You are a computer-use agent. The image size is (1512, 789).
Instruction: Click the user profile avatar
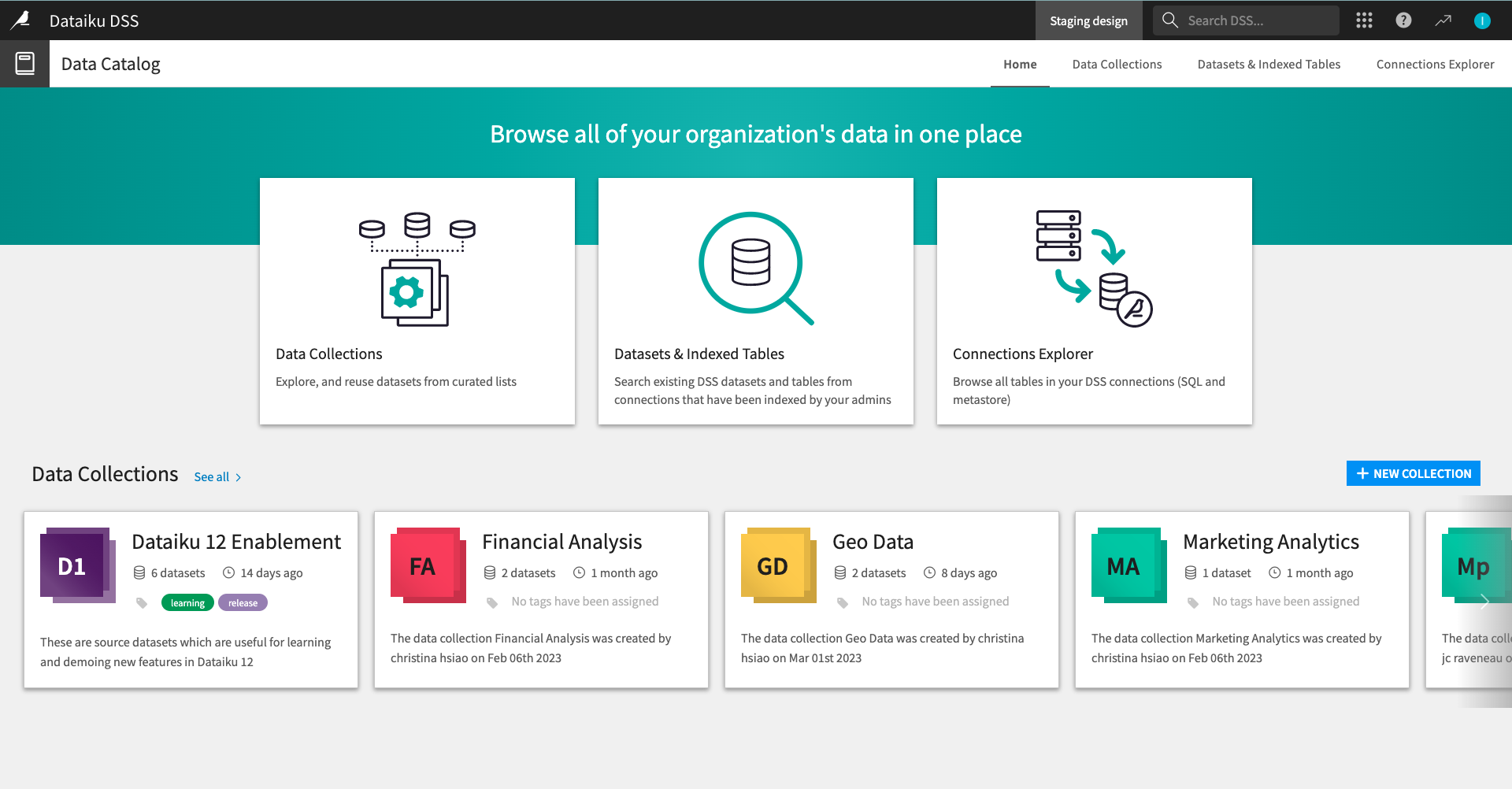[1483, 20]
